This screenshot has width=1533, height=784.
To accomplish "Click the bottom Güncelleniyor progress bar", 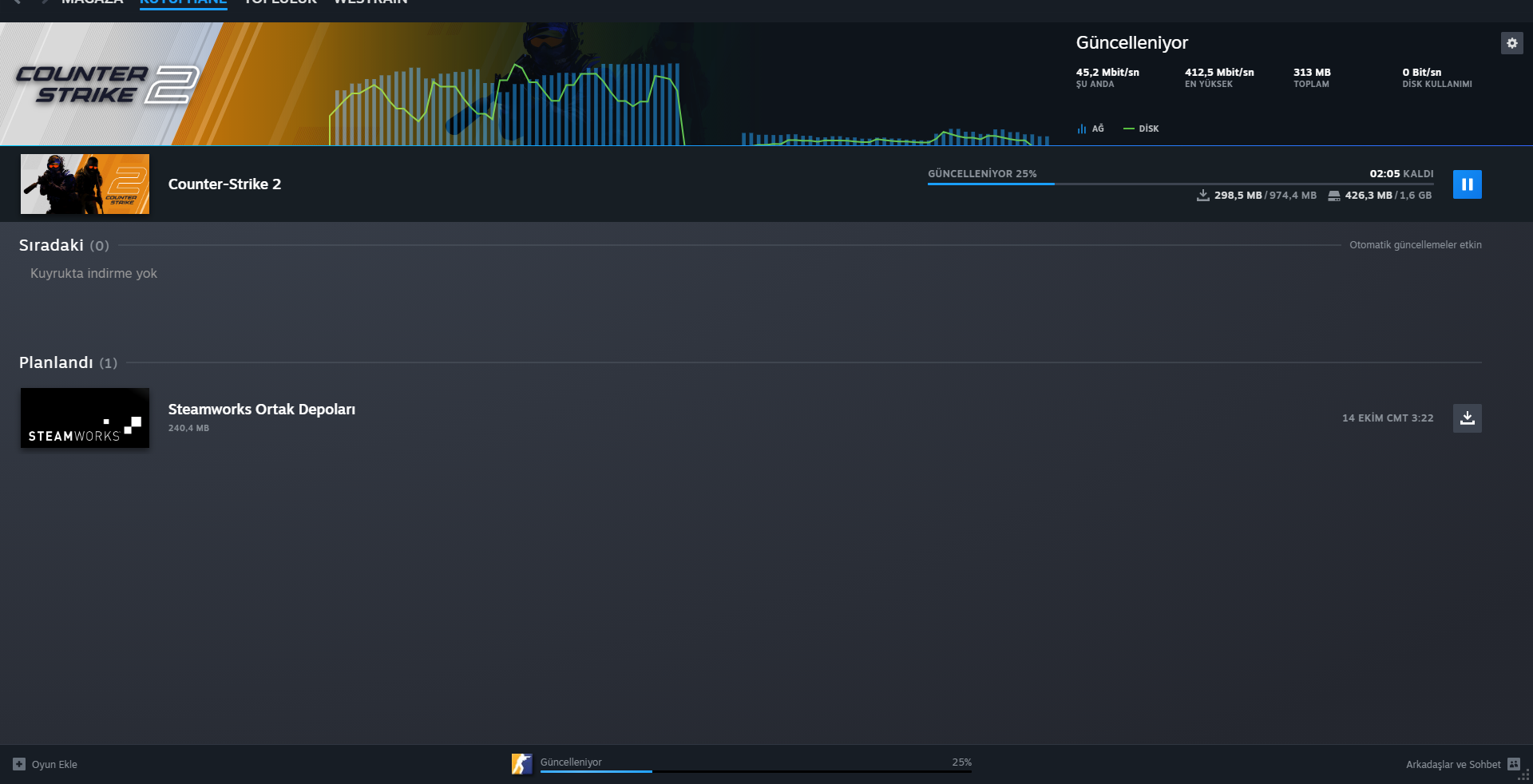I will coord(756,771).
